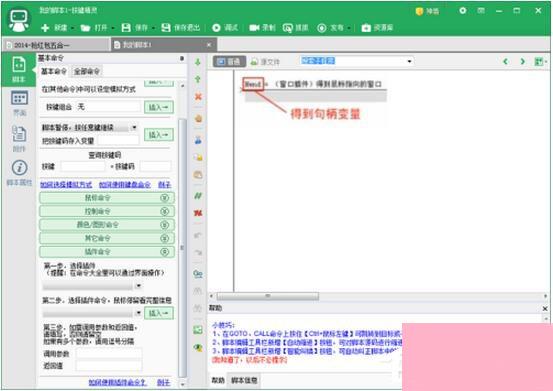Close the 帮助 help panel
The image size is (553, 391).
(x=545, y=308)
